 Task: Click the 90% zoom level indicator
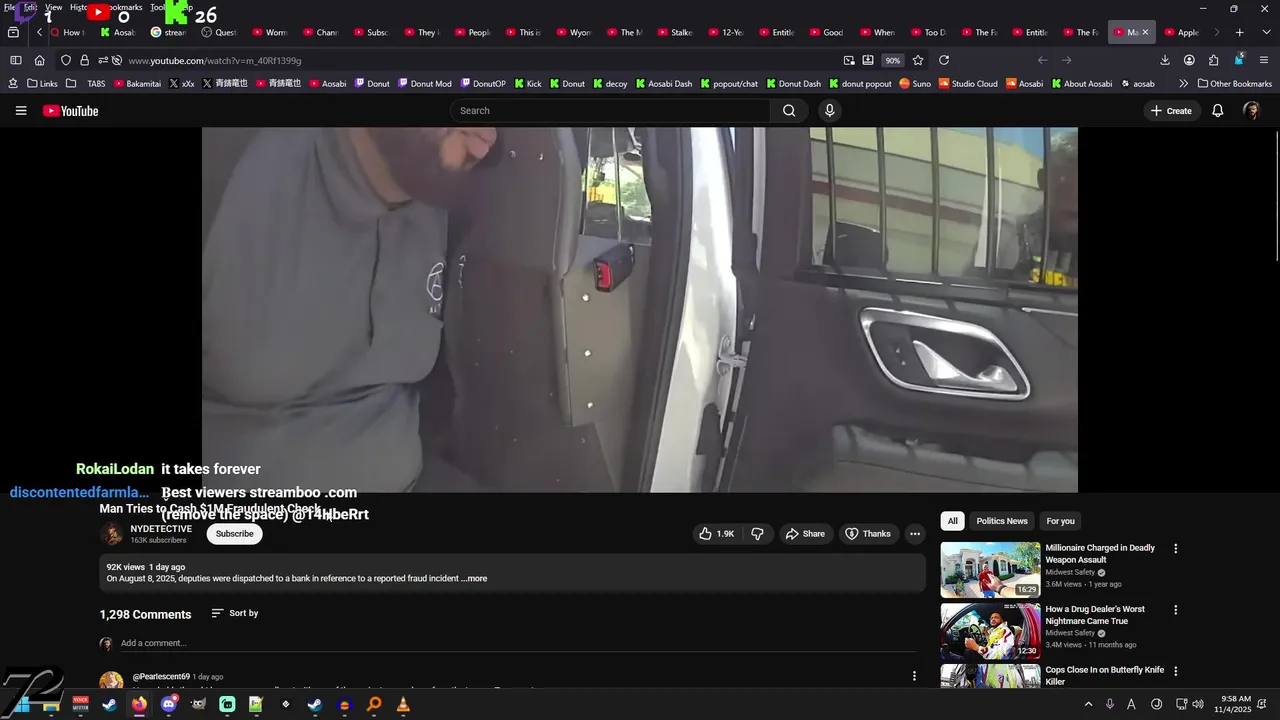(x=892, y=60)
